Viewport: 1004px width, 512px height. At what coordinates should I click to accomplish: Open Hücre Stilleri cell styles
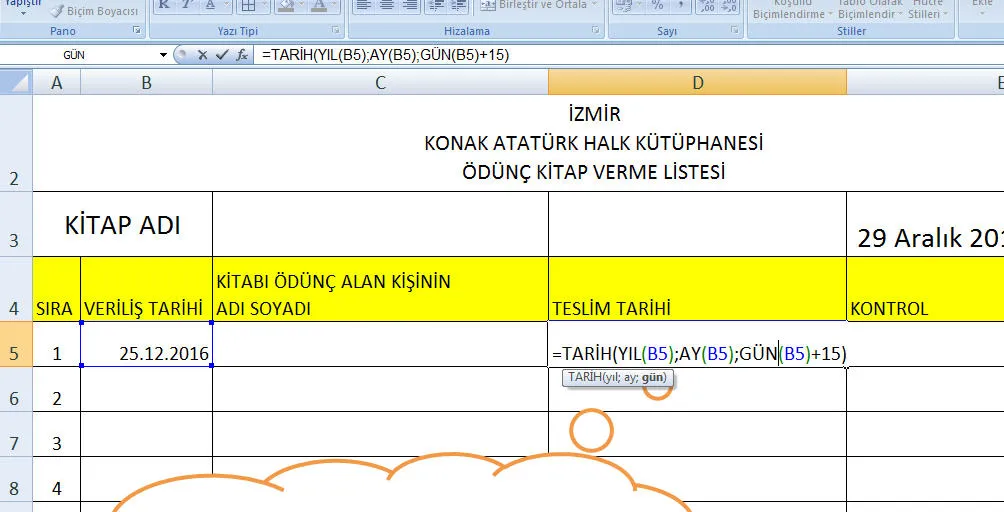926,10
